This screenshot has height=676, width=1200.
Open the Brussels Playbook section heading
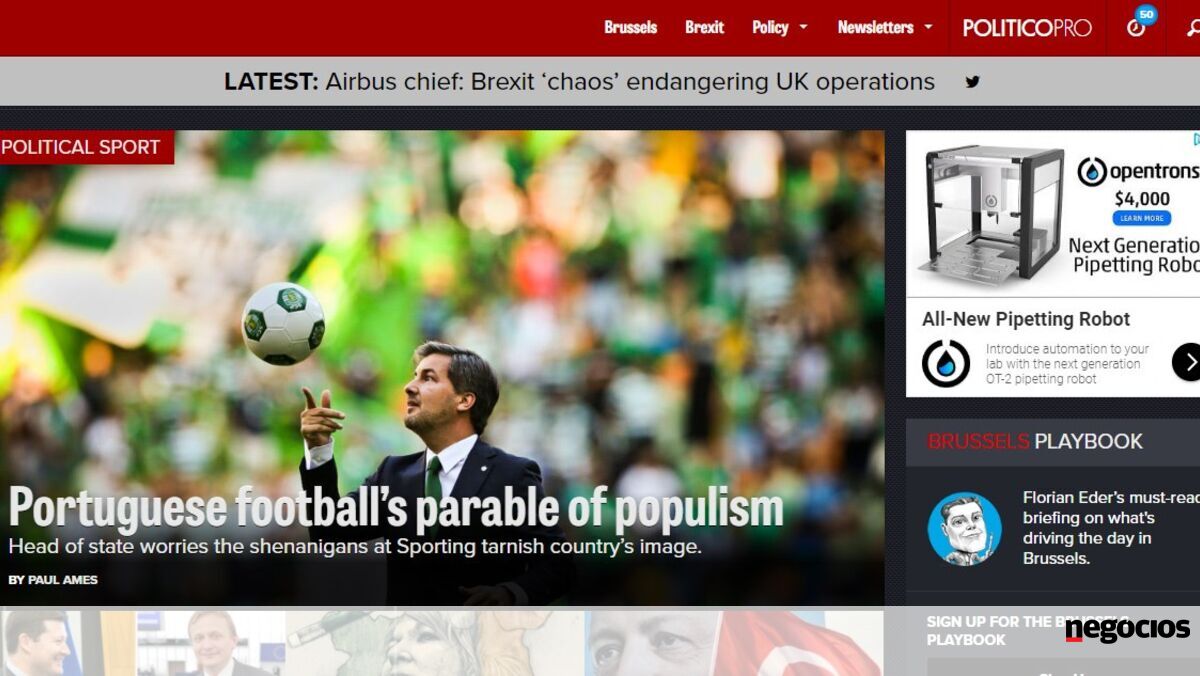pyautogui.click(x=1035, y=441)
